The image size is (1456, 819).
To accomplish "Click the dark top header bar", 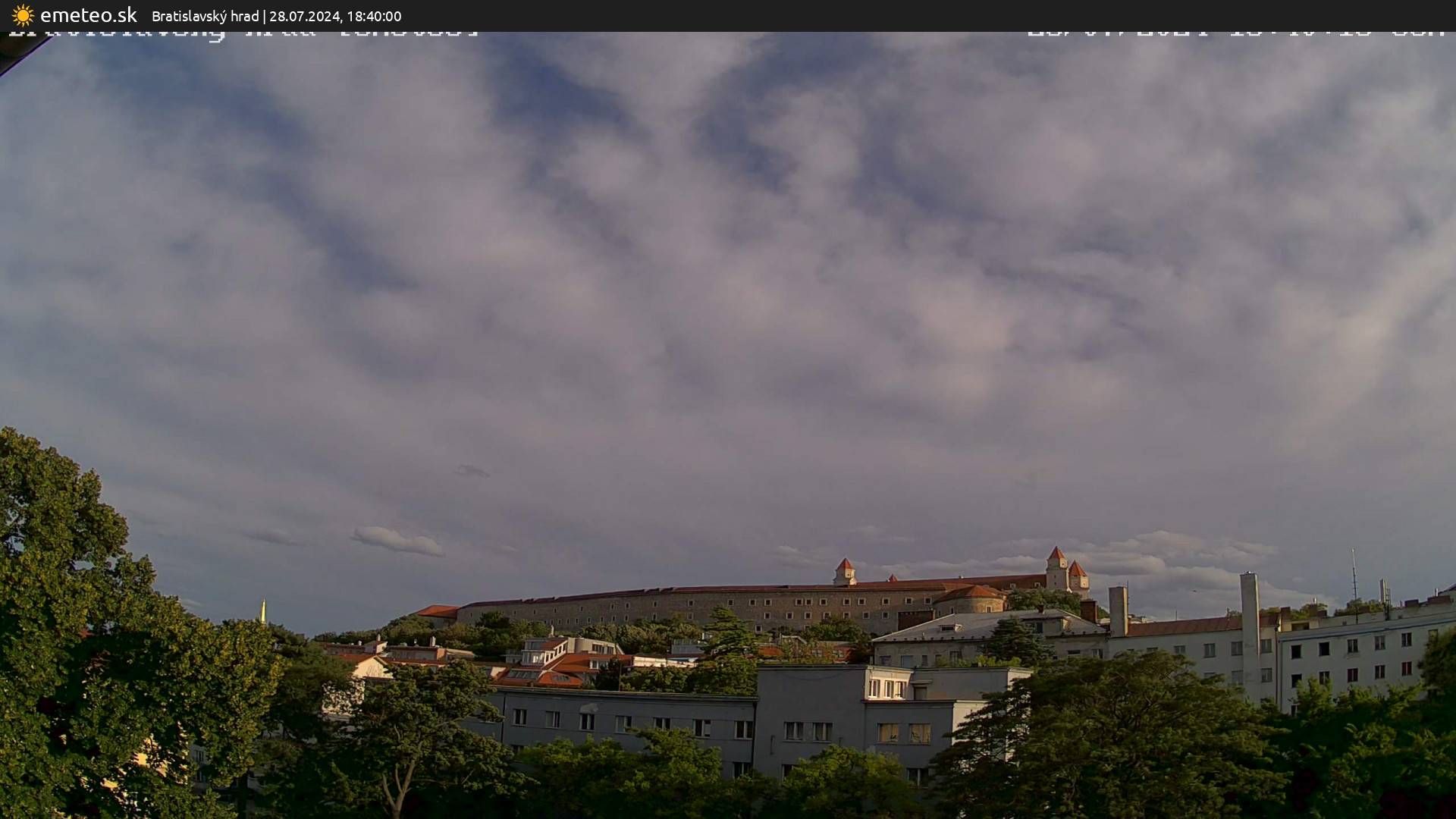I will [x=910, y=15].
